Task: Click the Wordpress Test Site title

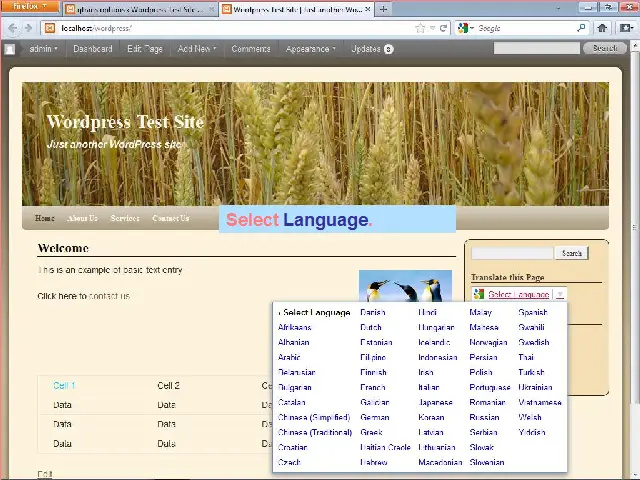Action: pyautogui.click(x=125, y=122)
